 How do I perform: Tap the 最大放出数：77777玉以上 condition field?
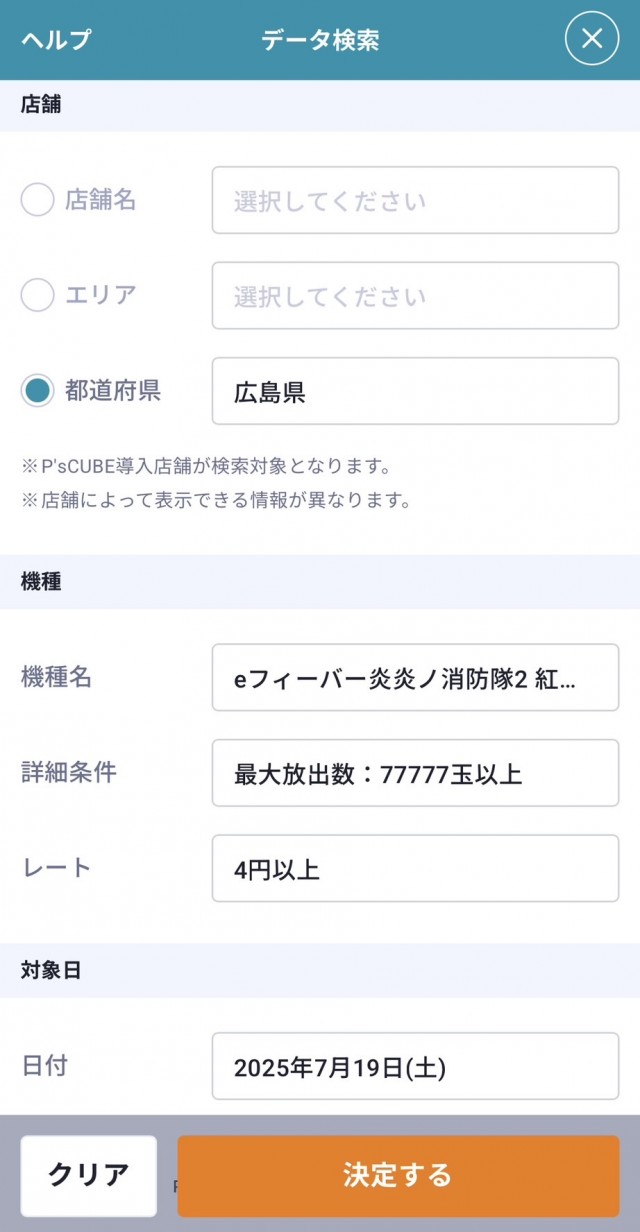point(415,773)
